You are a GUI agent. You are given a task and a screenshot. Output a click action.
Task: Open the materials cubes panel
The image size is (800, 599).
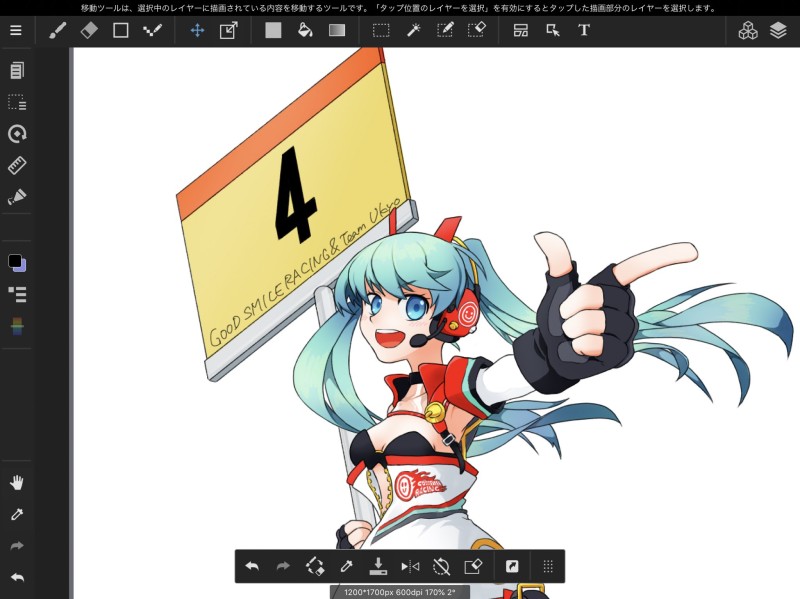748,31
